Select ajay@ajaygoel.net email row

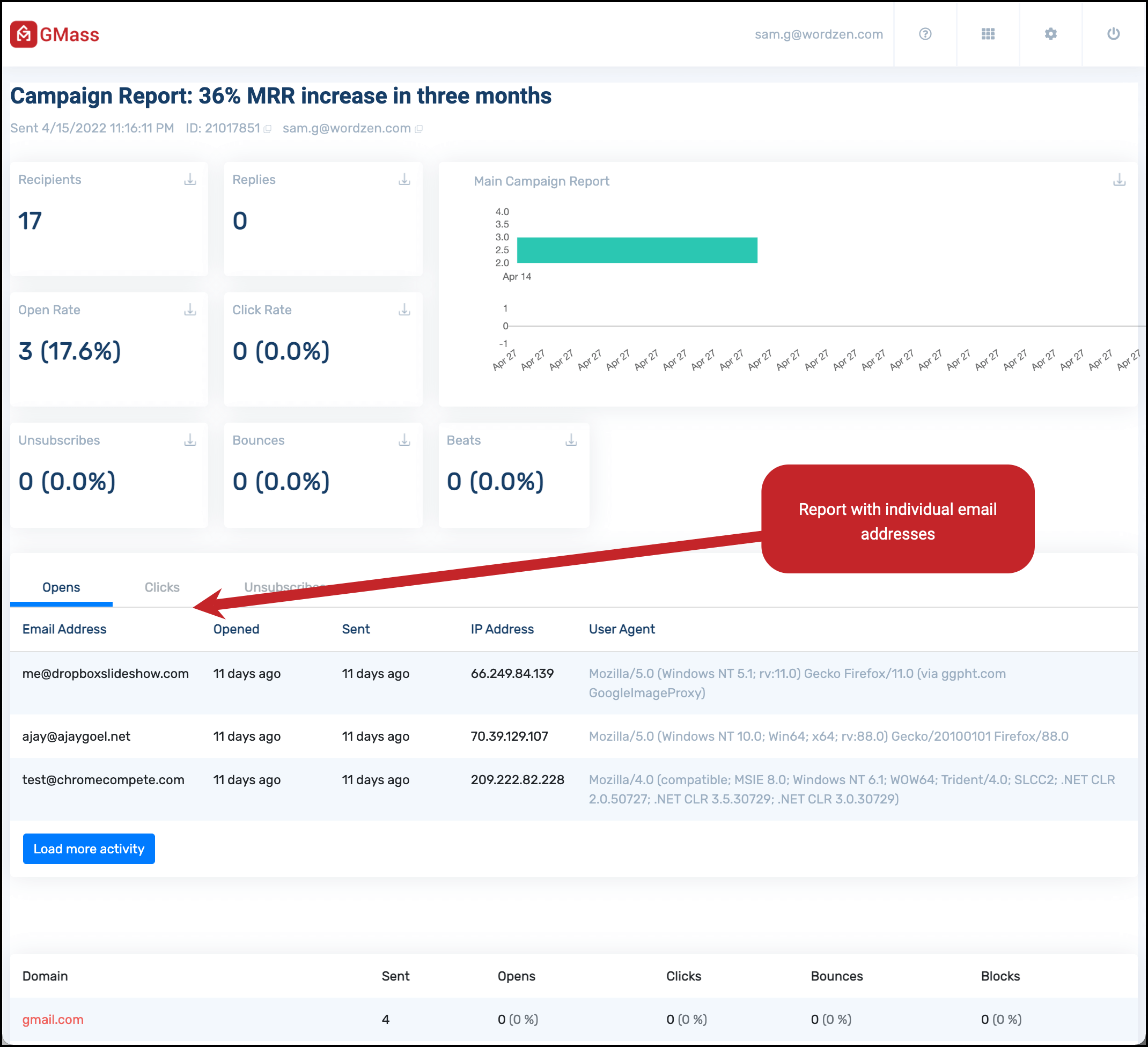coord(573,736)
